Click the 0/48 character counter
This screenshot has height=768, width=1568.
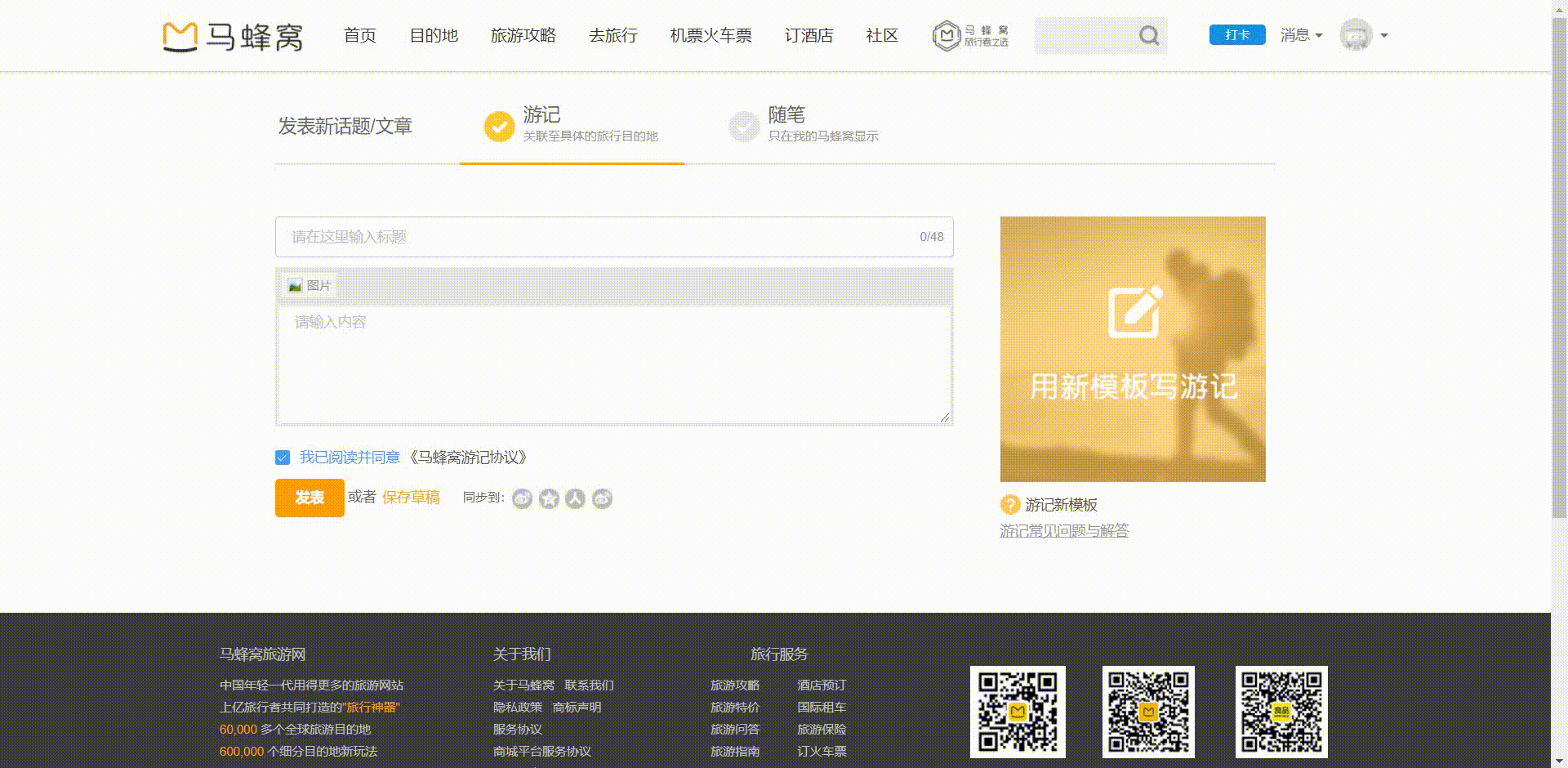pyautogui.click(x=931, y=237)
